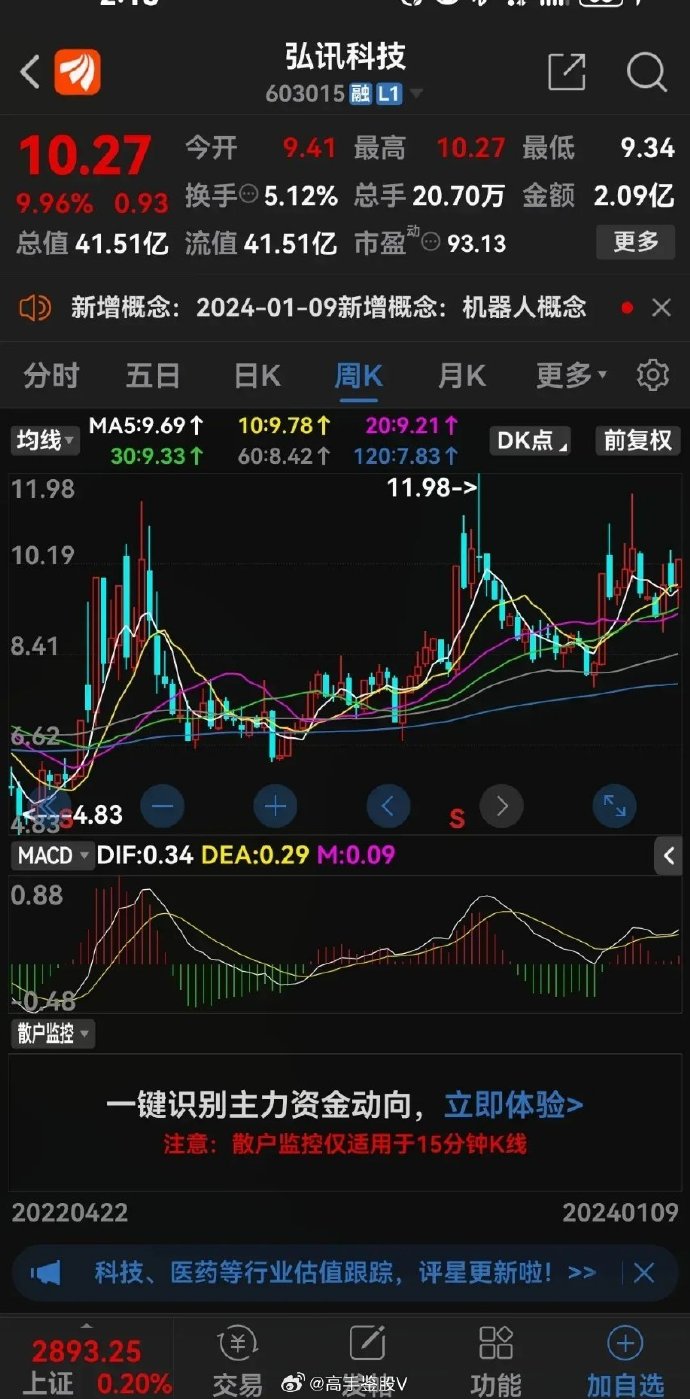Open the 更多 quote details button

click(x=636, y=241)
